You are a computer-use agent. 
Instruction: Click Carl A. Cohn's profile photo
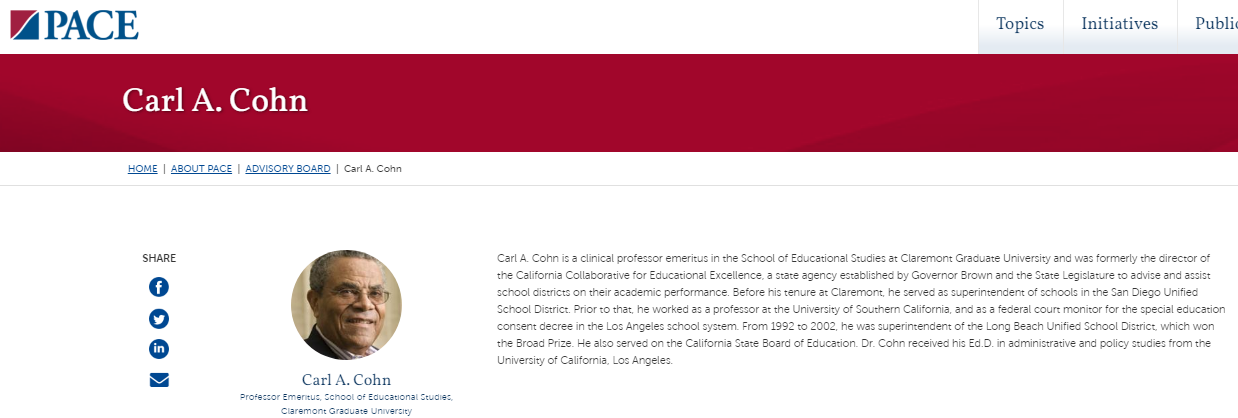tap(346, 305)
